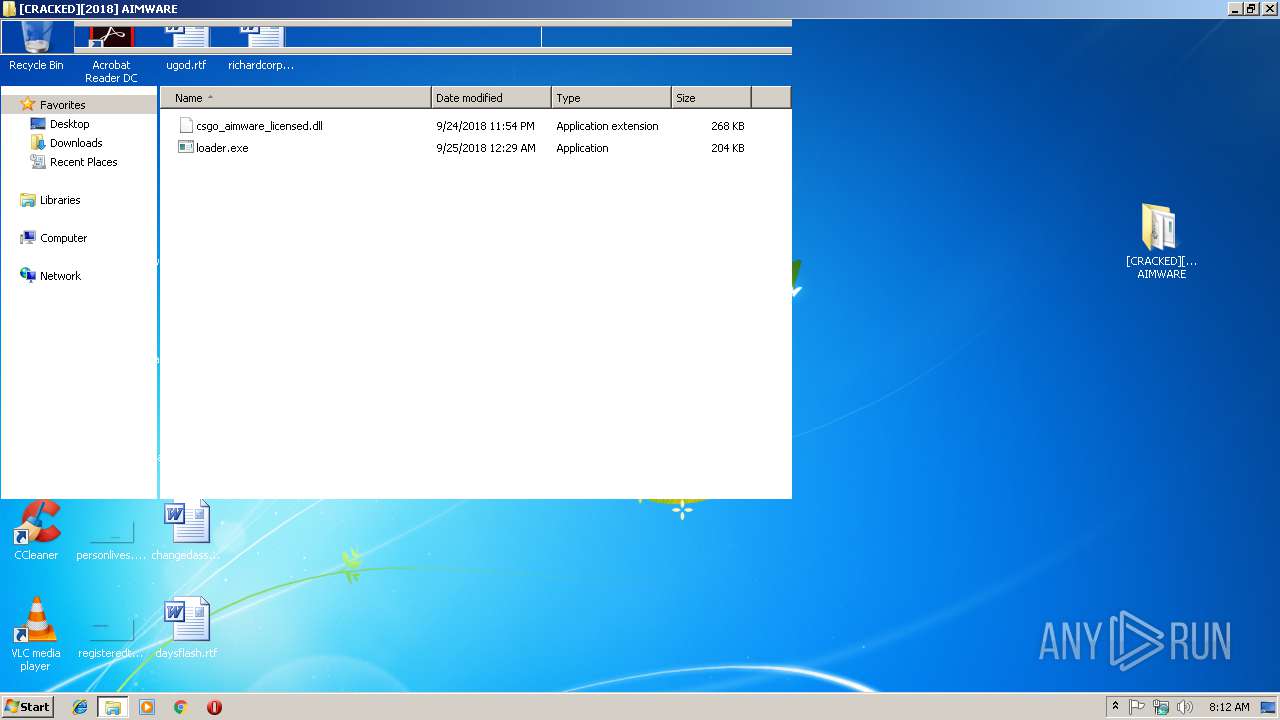Click the 204 KB size cell
Screen dimensions: 1280x720
tap(728, 148)
